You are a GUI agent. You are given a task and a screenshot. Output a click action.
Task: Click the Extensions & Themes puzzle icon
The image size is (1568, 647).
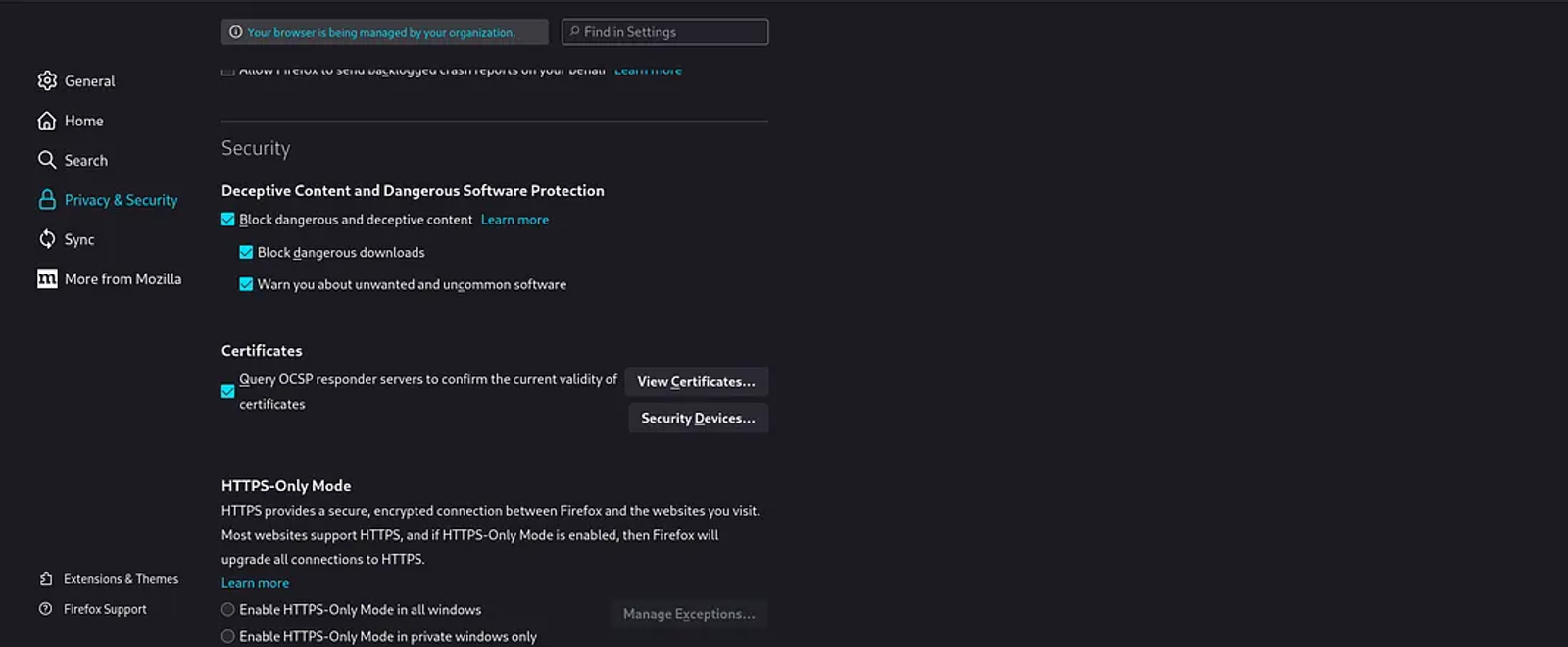point(45,579)
